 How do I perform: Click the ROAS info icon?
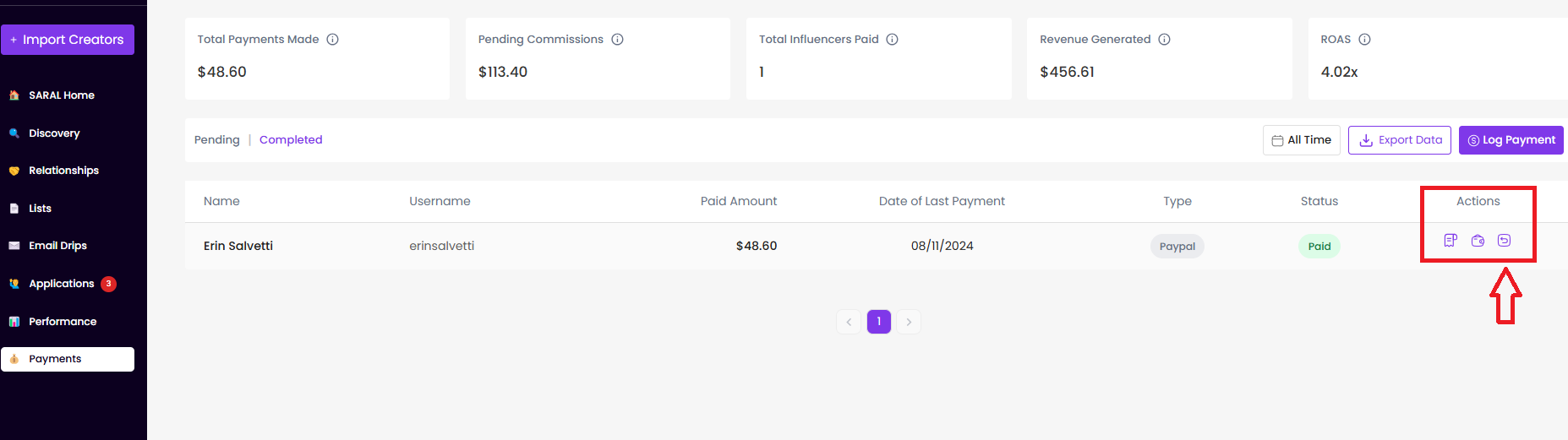(1365, 40)
